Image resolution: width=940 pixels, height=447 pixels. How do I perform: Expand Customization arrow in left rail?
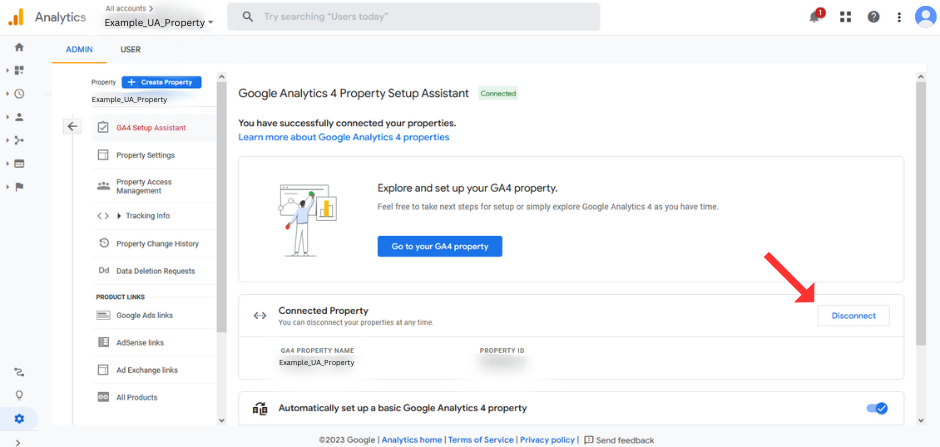[8, 70]
